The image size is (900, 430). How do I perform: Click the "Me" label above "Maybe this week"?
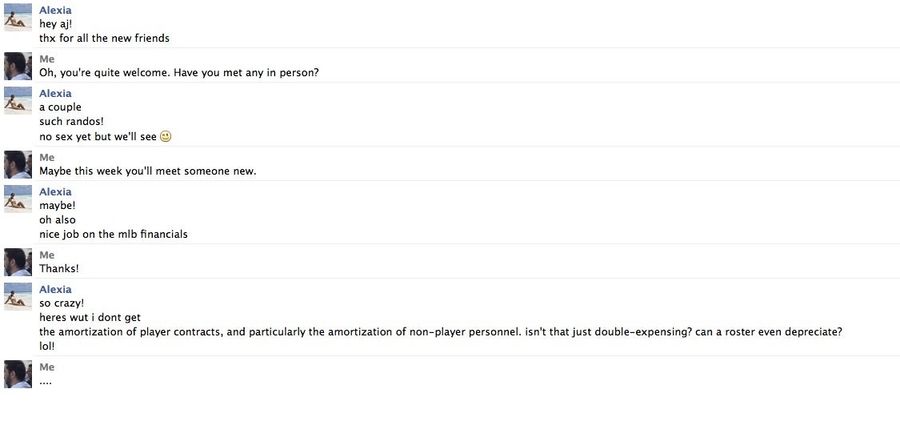[x=47, y=157]
